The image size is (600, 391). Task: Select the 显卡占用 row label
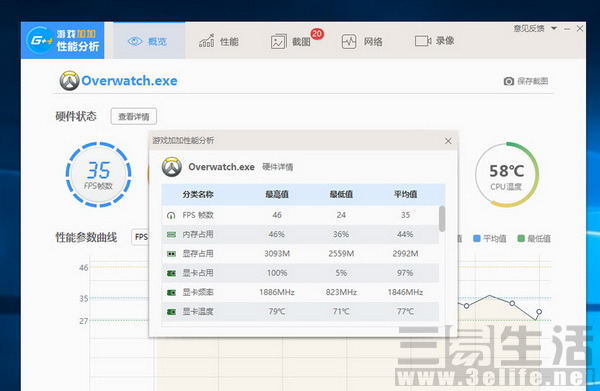198,273
